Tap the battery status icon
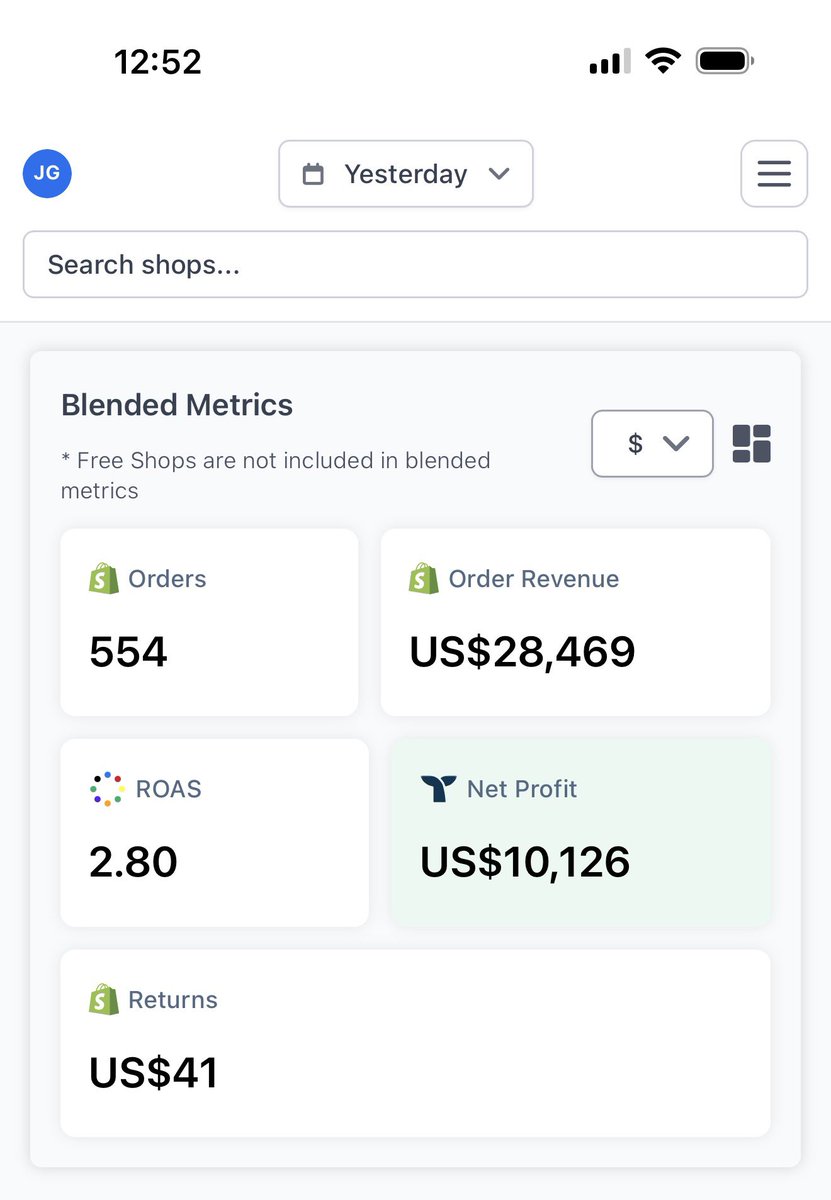The image size is (831, 1200). click(725, 61)
